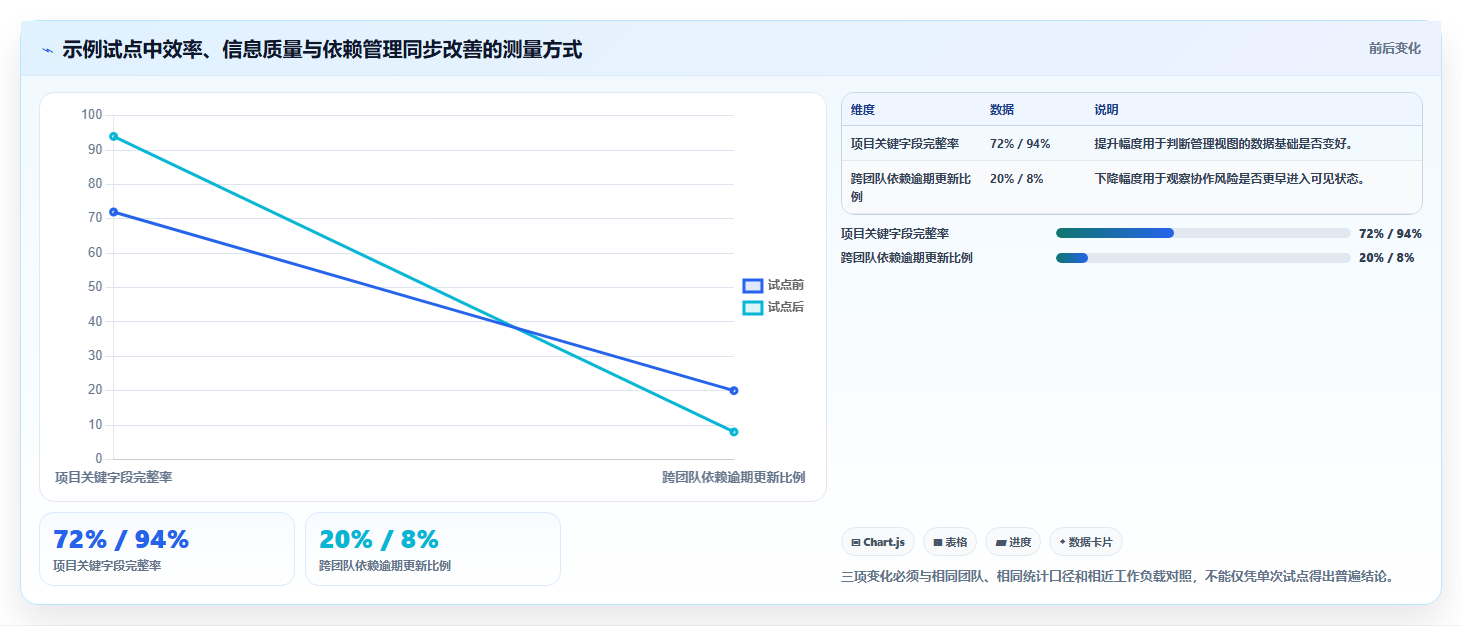Click x-axis label 项目关键字段完整率
1462x626 pixels.
point(113,478)
